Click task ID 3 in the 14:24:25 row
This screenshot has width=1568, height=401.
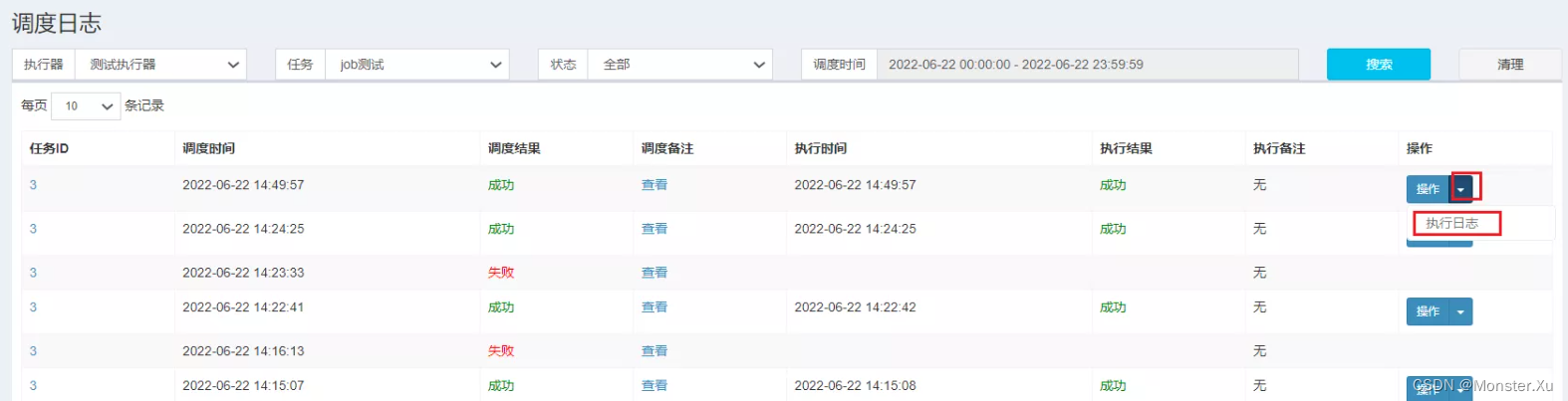click(x=33, y=229)
